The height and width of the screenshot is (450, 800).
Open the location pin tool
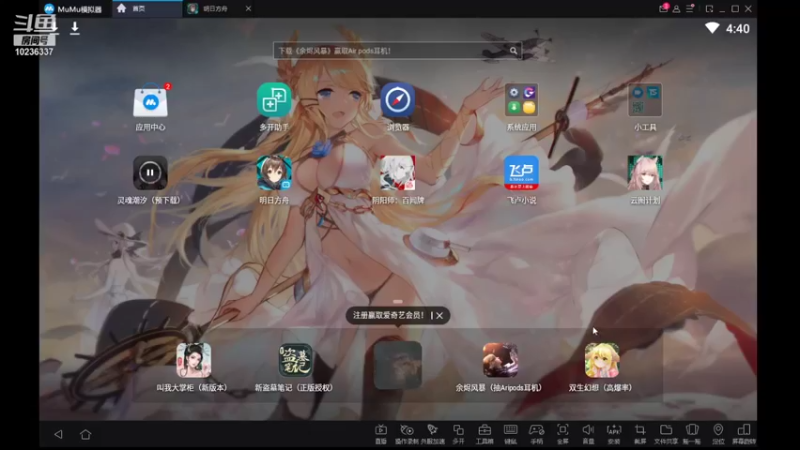(x=718, y=434)
